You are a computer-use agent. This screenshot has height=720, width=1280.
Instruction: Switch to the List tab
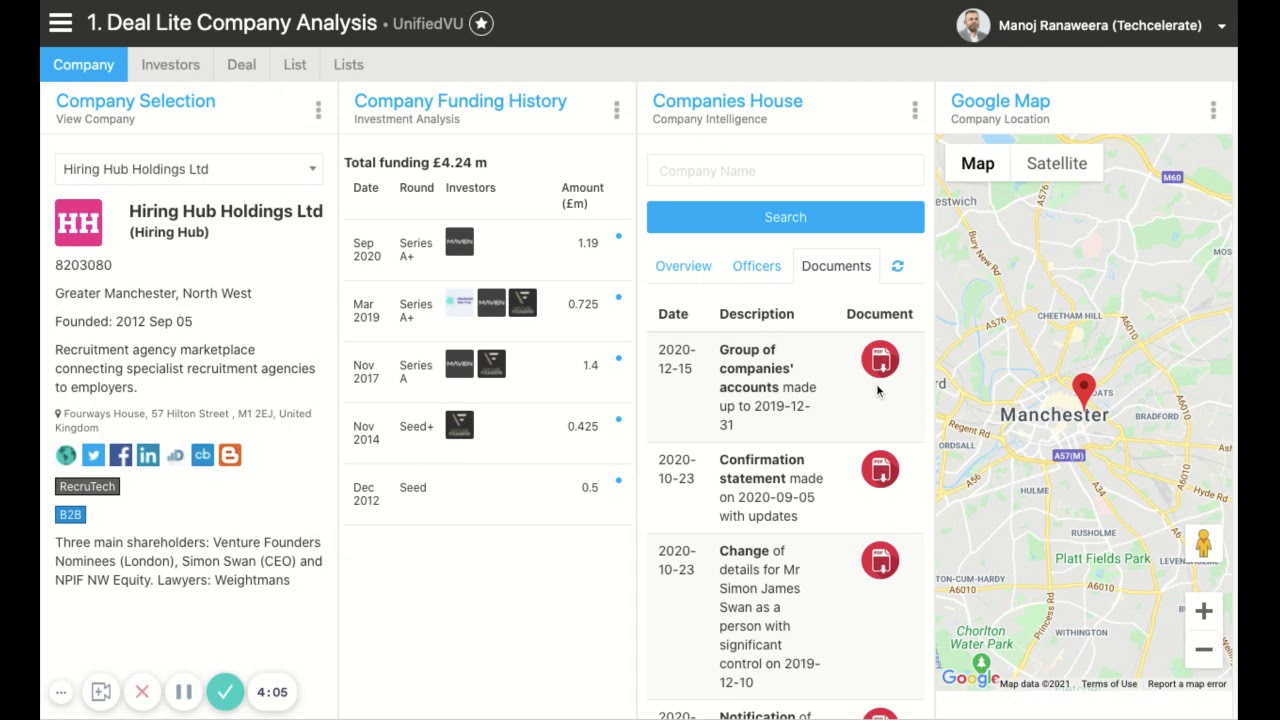pyautogui.click(x=294, y=64)
